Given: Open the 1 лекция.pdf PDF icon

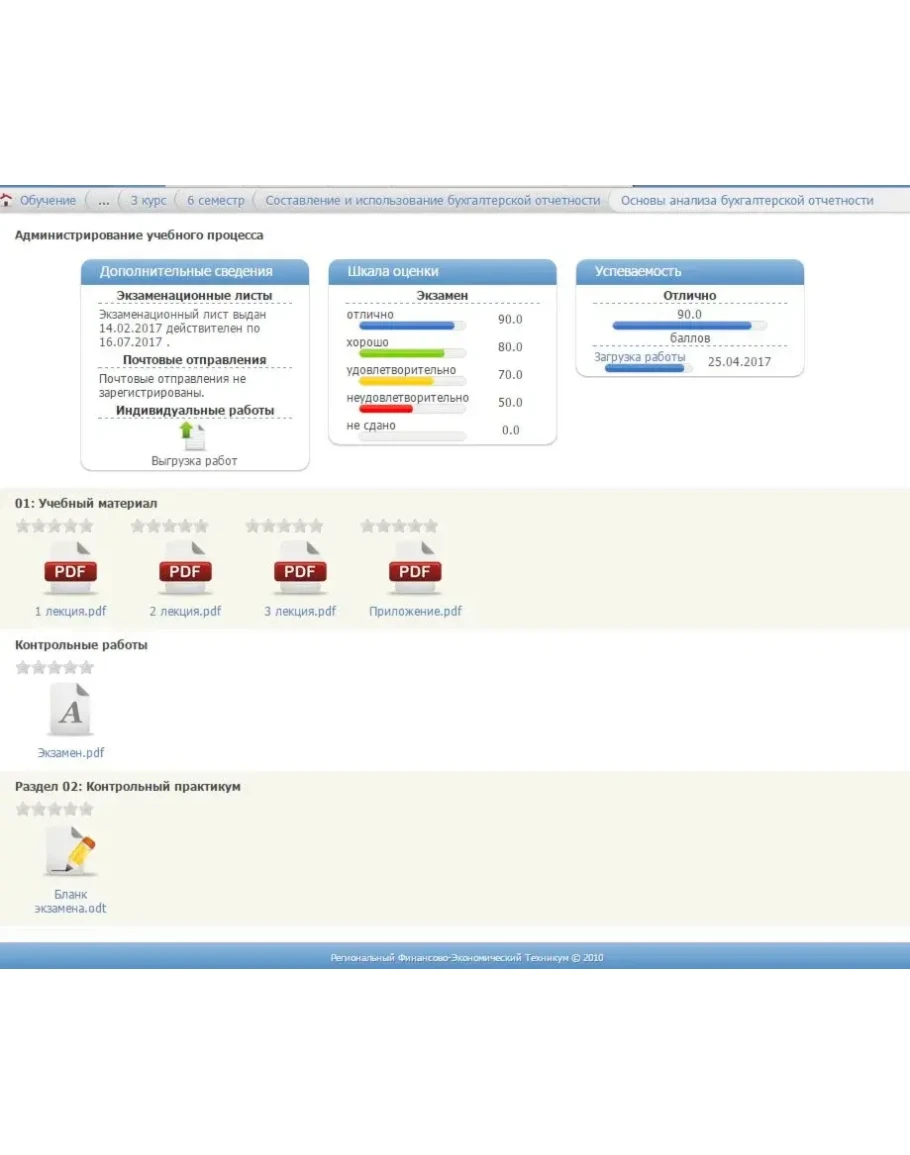Looking at the screenshot, I should pos(70,568).
